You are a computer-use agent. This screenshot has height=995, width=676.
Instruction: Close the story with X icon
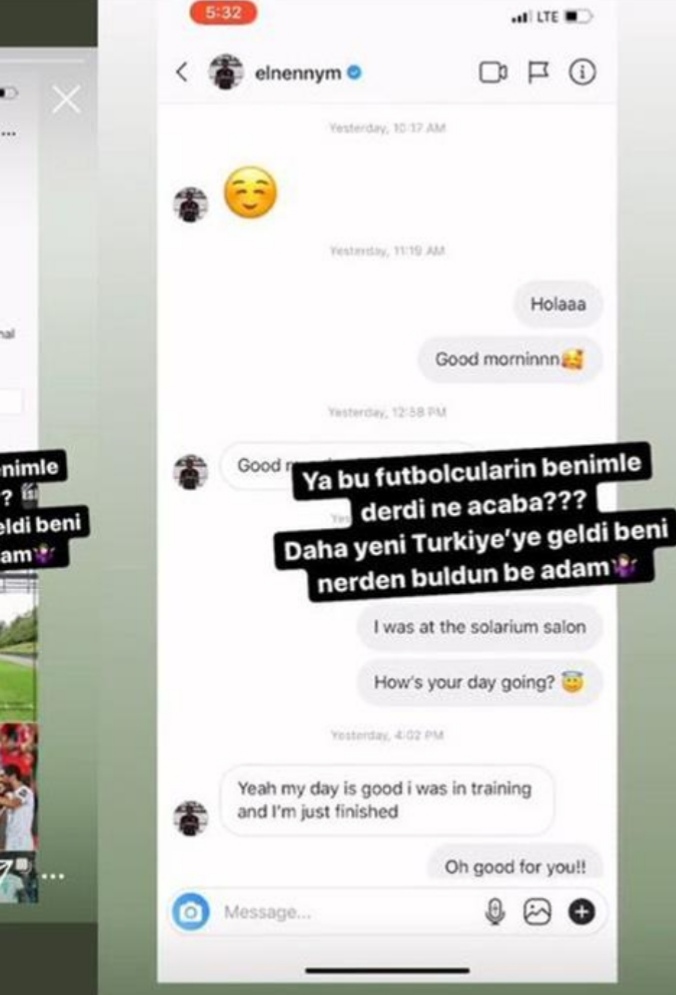(67, 100)
